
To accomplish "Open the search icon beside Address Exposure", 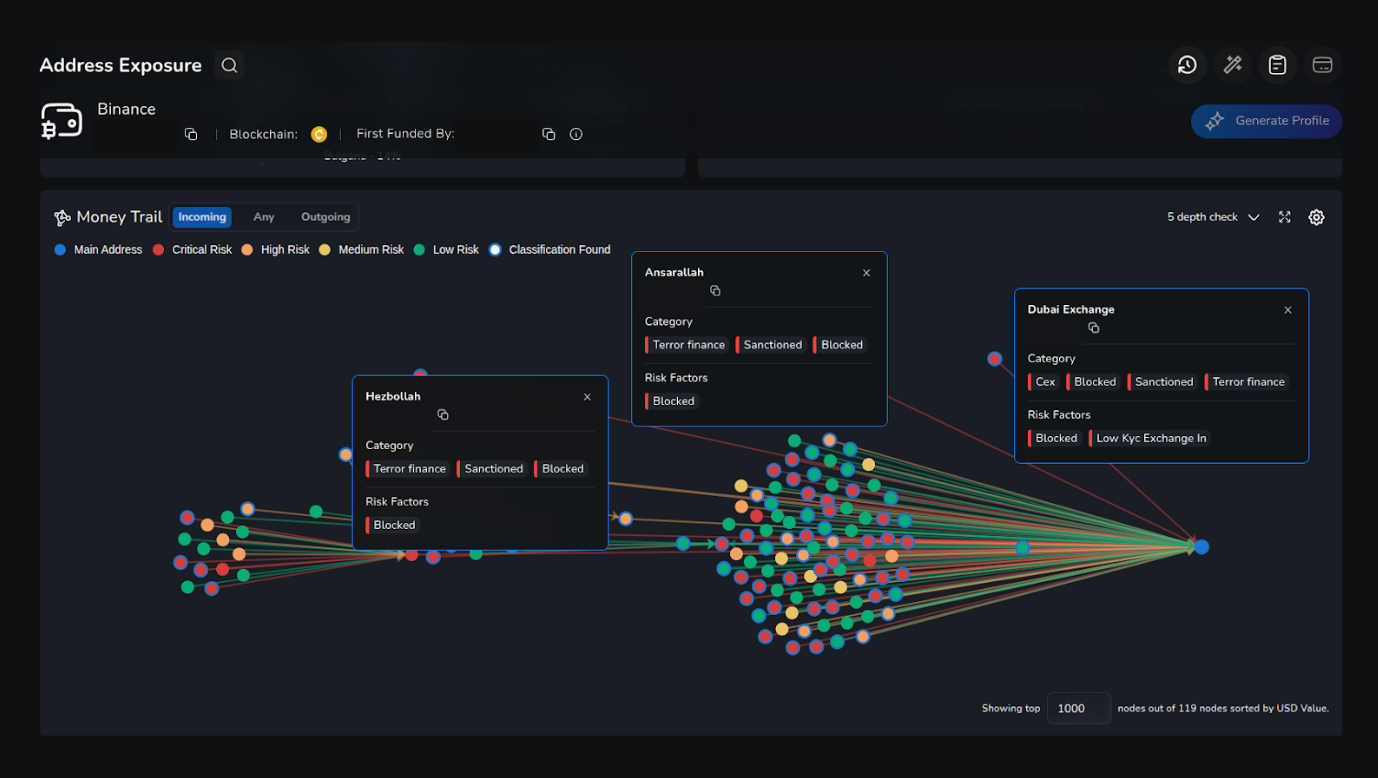I will [228, 65].
